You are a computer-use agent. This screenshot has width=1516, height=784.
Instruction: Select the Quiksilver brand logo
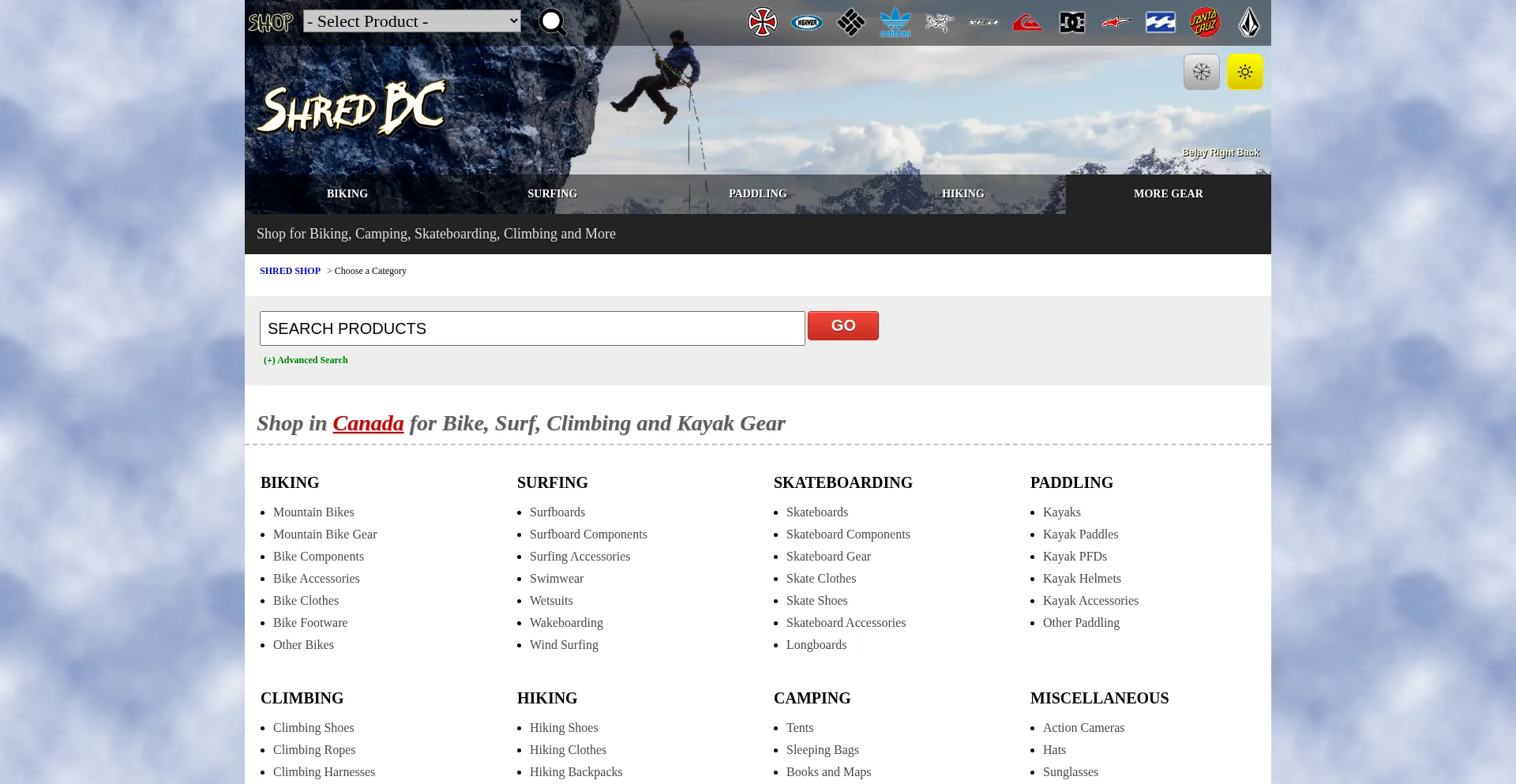tap(1027, 22)
